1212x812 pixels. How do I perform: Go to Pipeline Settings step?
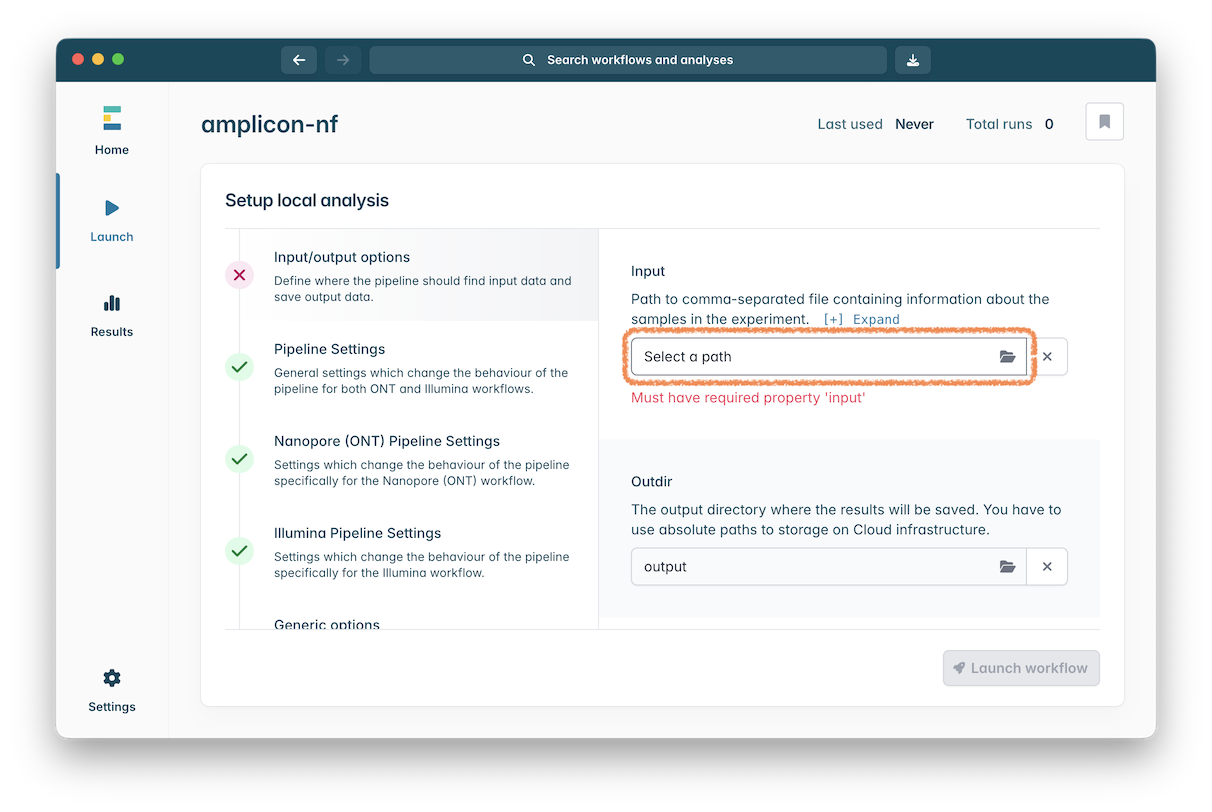(x=329, y=349)
